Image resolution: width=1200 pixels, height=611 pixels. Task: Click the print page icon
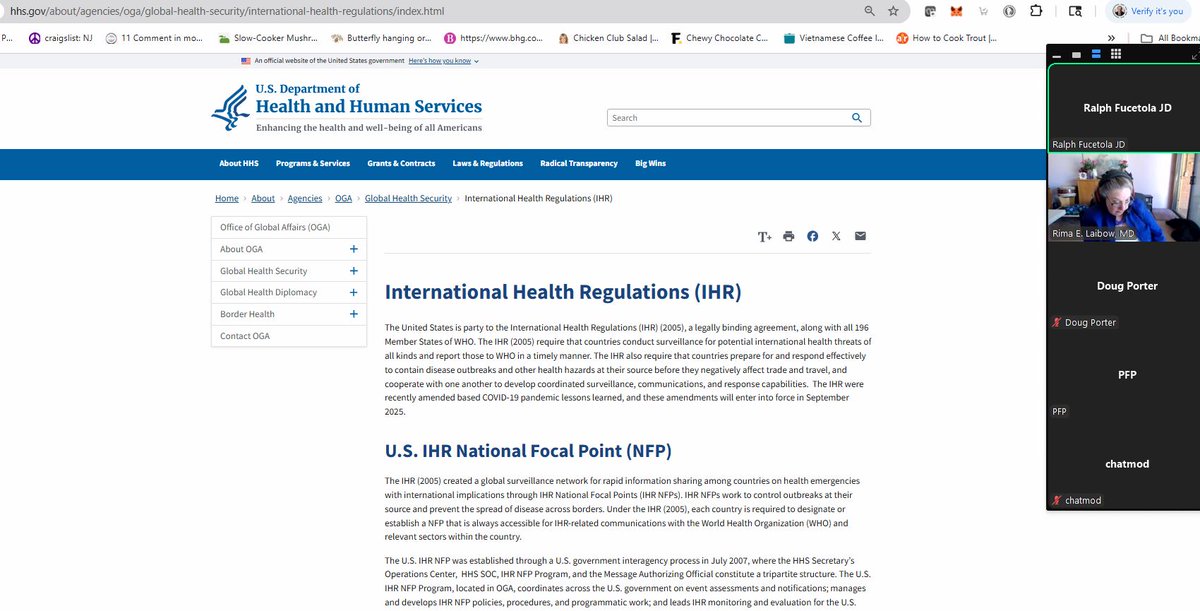[788, 236]
